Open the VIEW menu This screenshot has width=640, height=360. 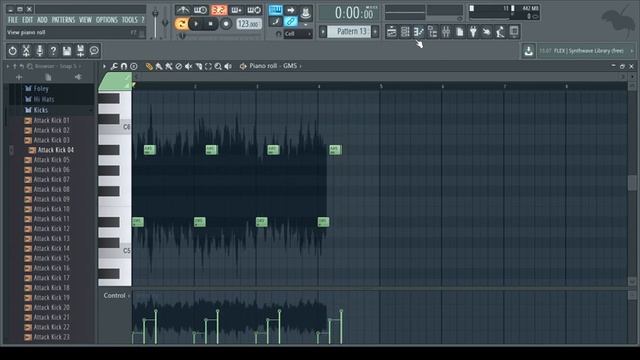pos(85,20)
